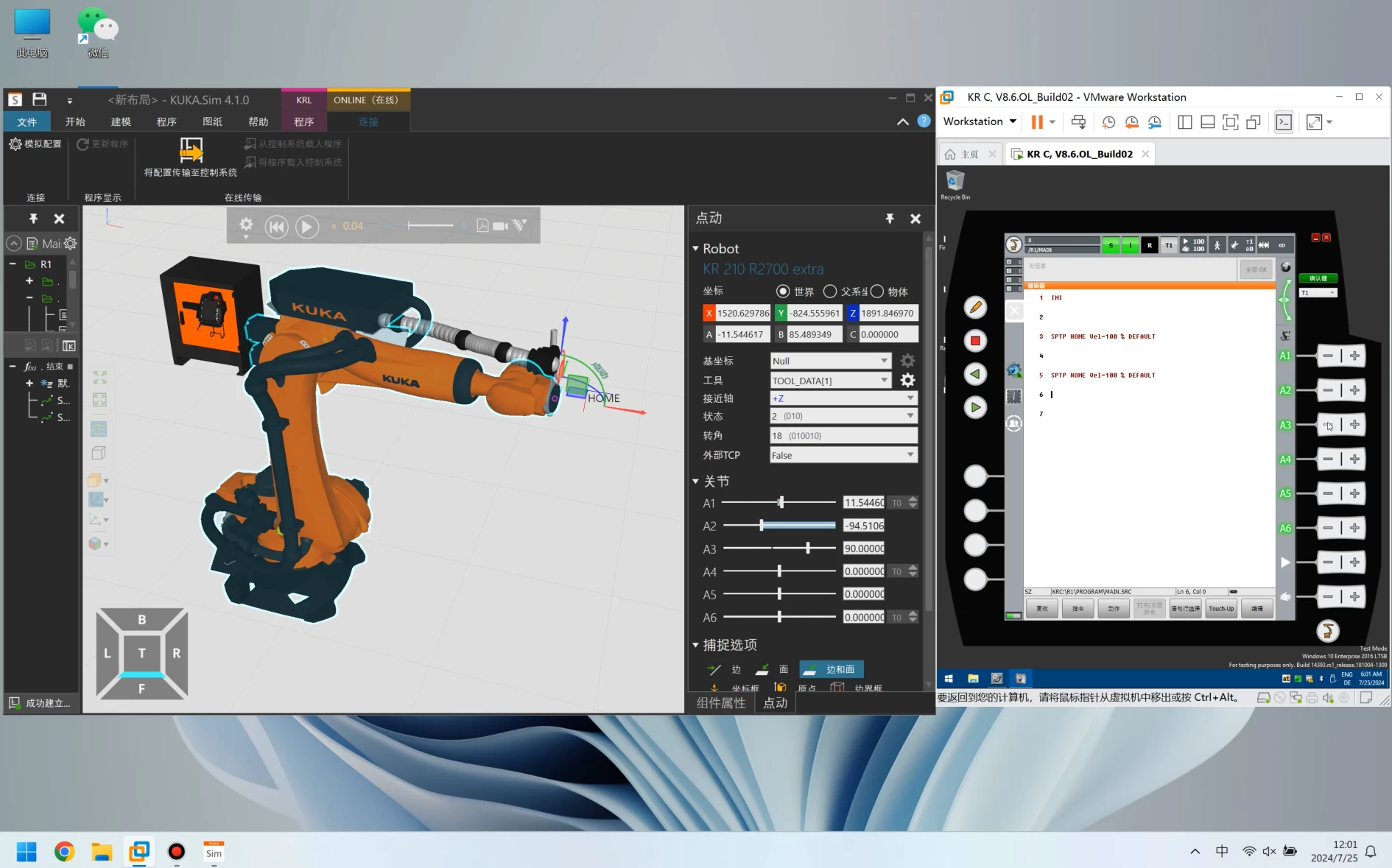The width and height of the screenshot is (1392, 868).
Task: Toggle the I drives indicator on smartHMI
Action: coord(1130,245)
